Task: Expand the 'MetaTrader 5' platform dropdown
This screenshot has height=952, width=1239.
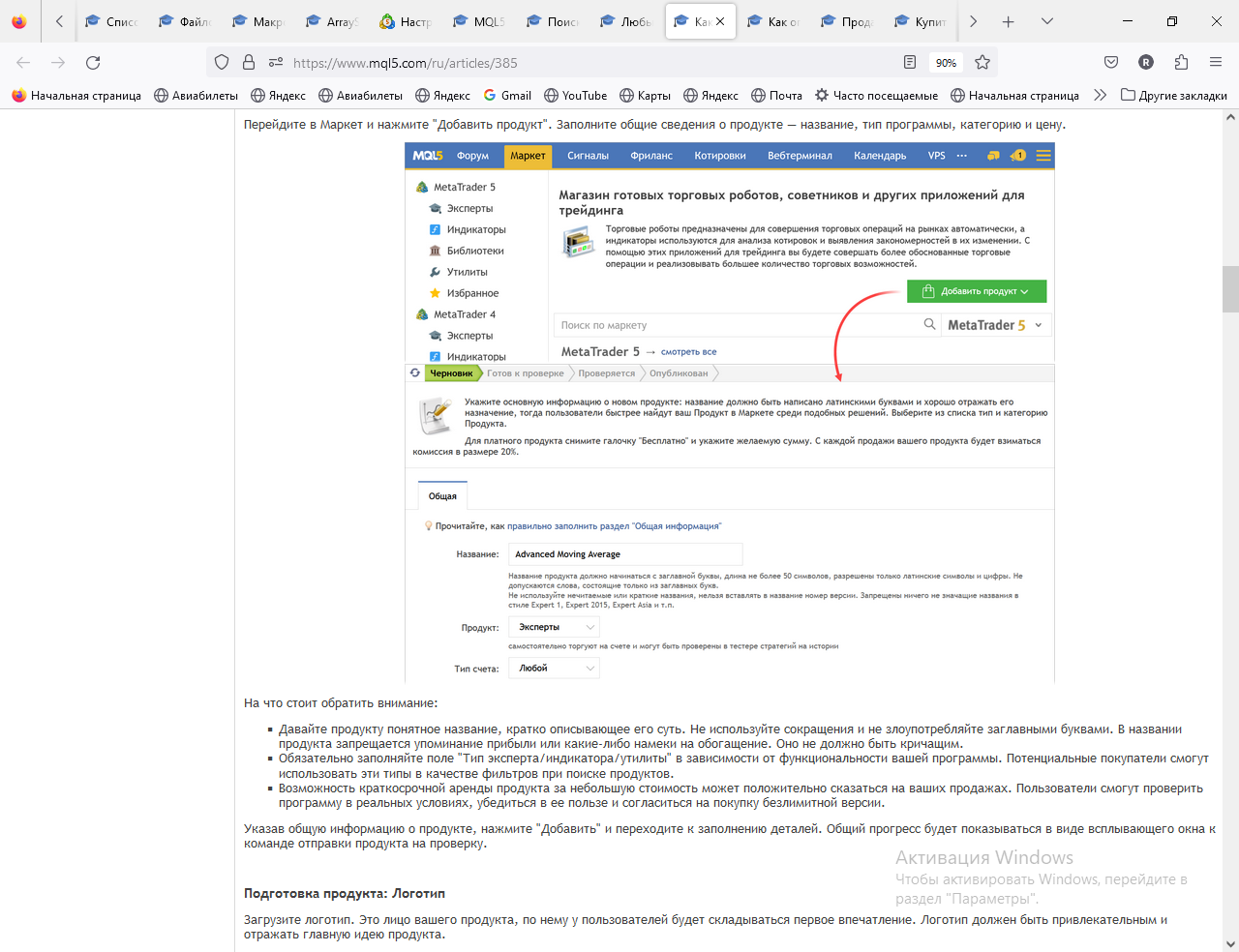Action: point(995,325)
